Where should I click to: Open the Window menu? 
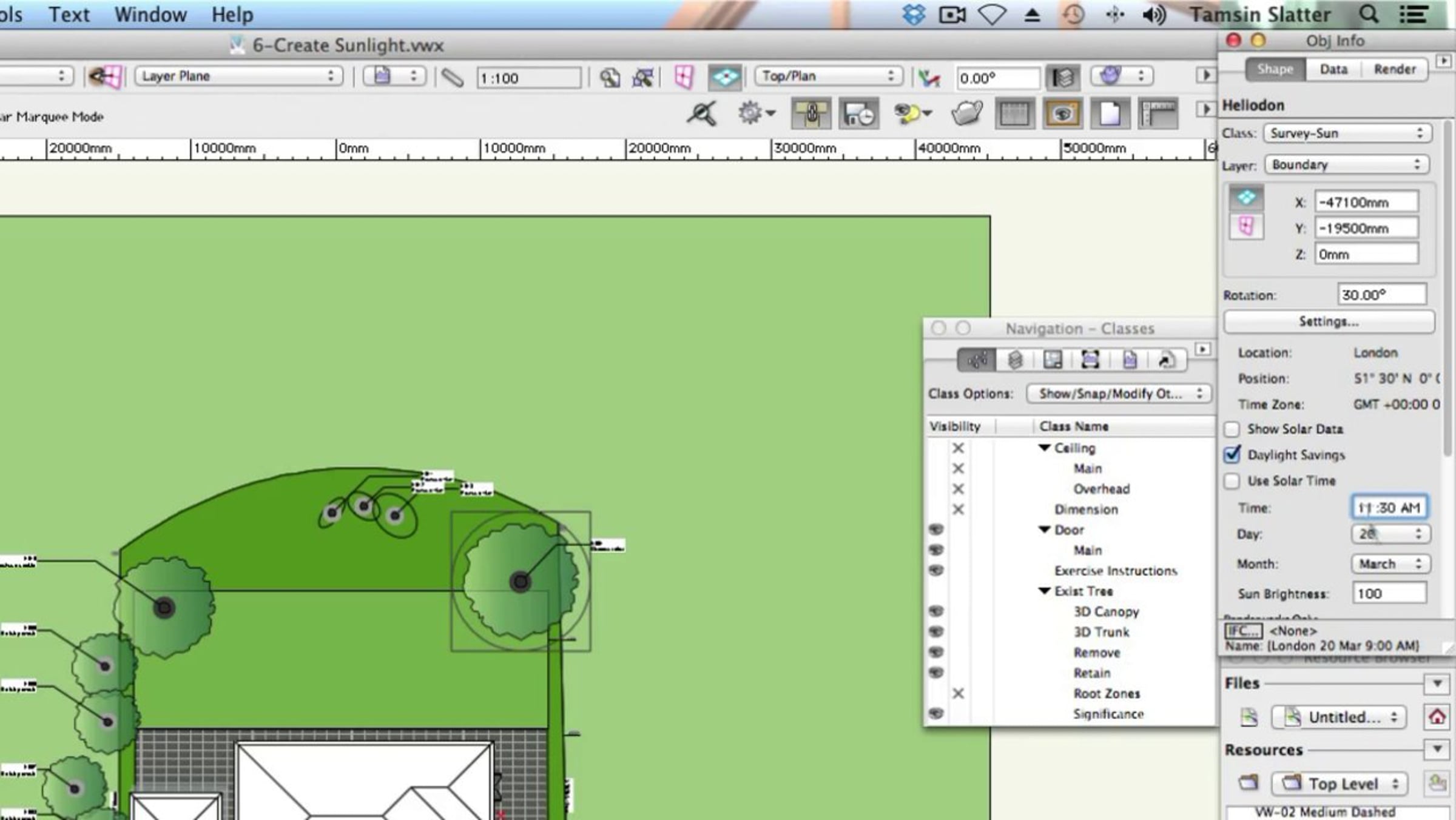150,14
